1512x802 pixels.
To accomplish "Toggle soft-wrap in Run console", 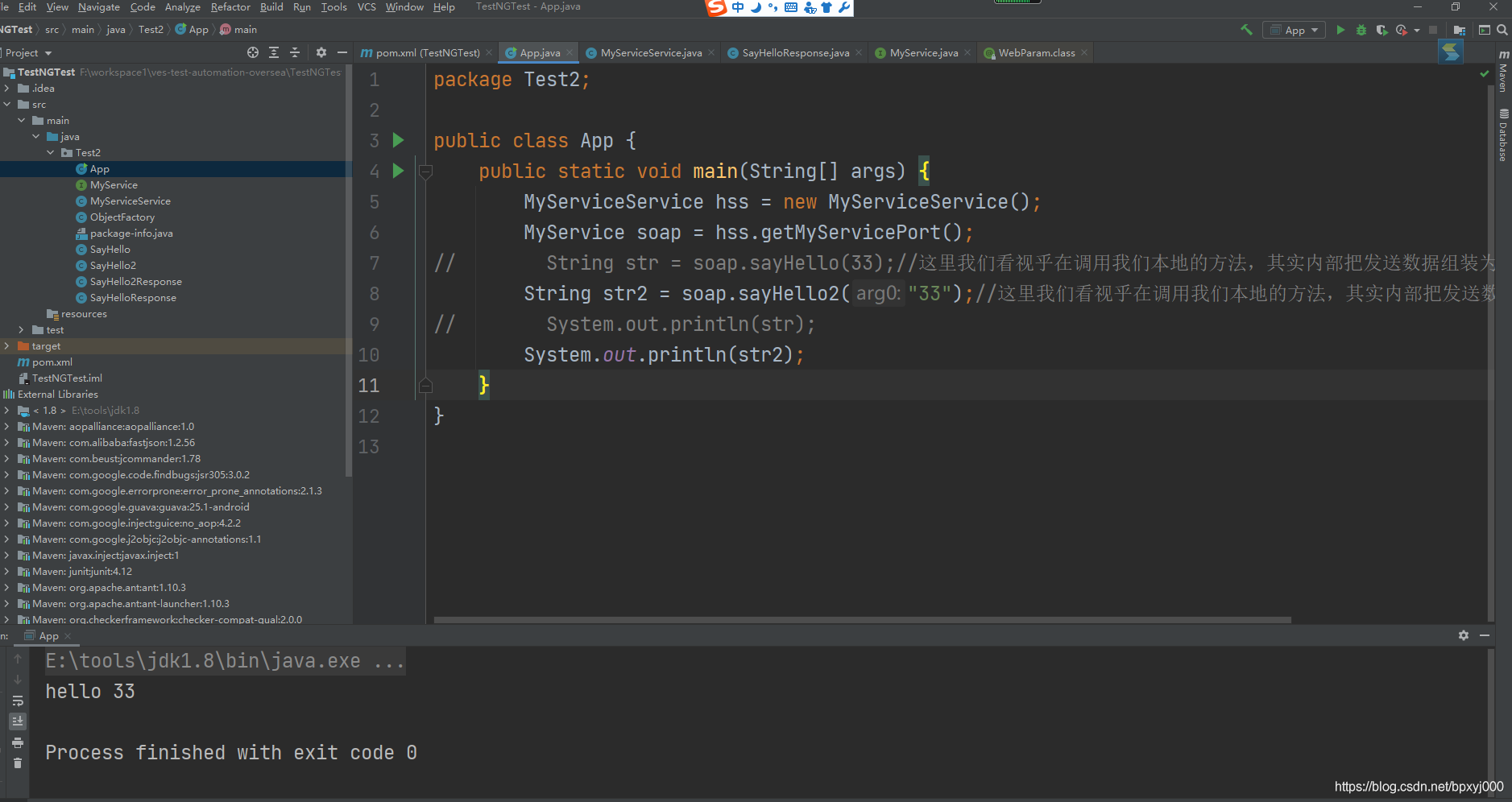I will 18,701.
